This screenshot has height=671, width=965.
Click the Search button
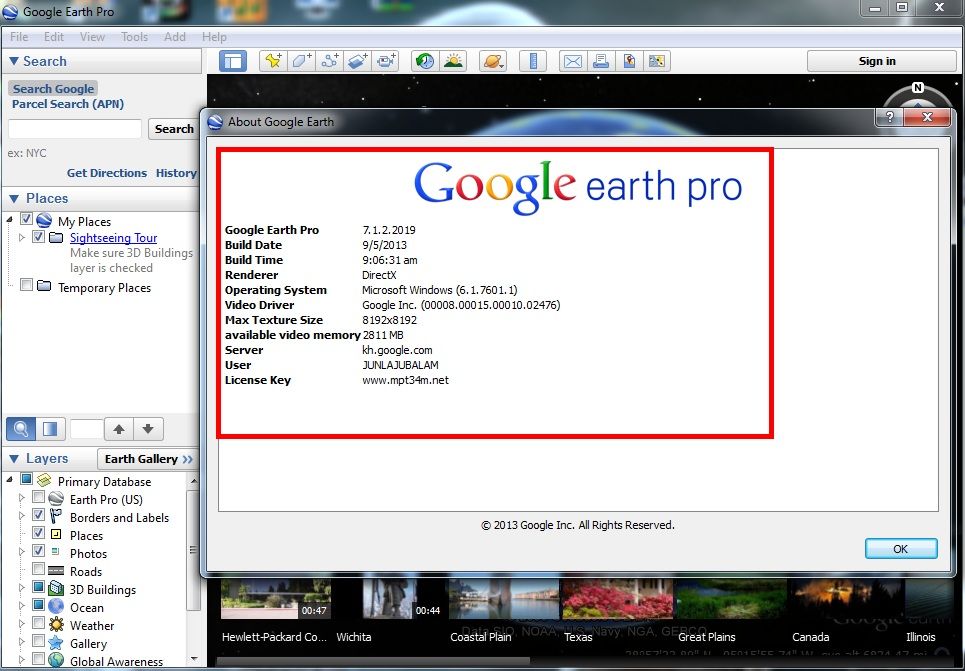coord(174,129)
